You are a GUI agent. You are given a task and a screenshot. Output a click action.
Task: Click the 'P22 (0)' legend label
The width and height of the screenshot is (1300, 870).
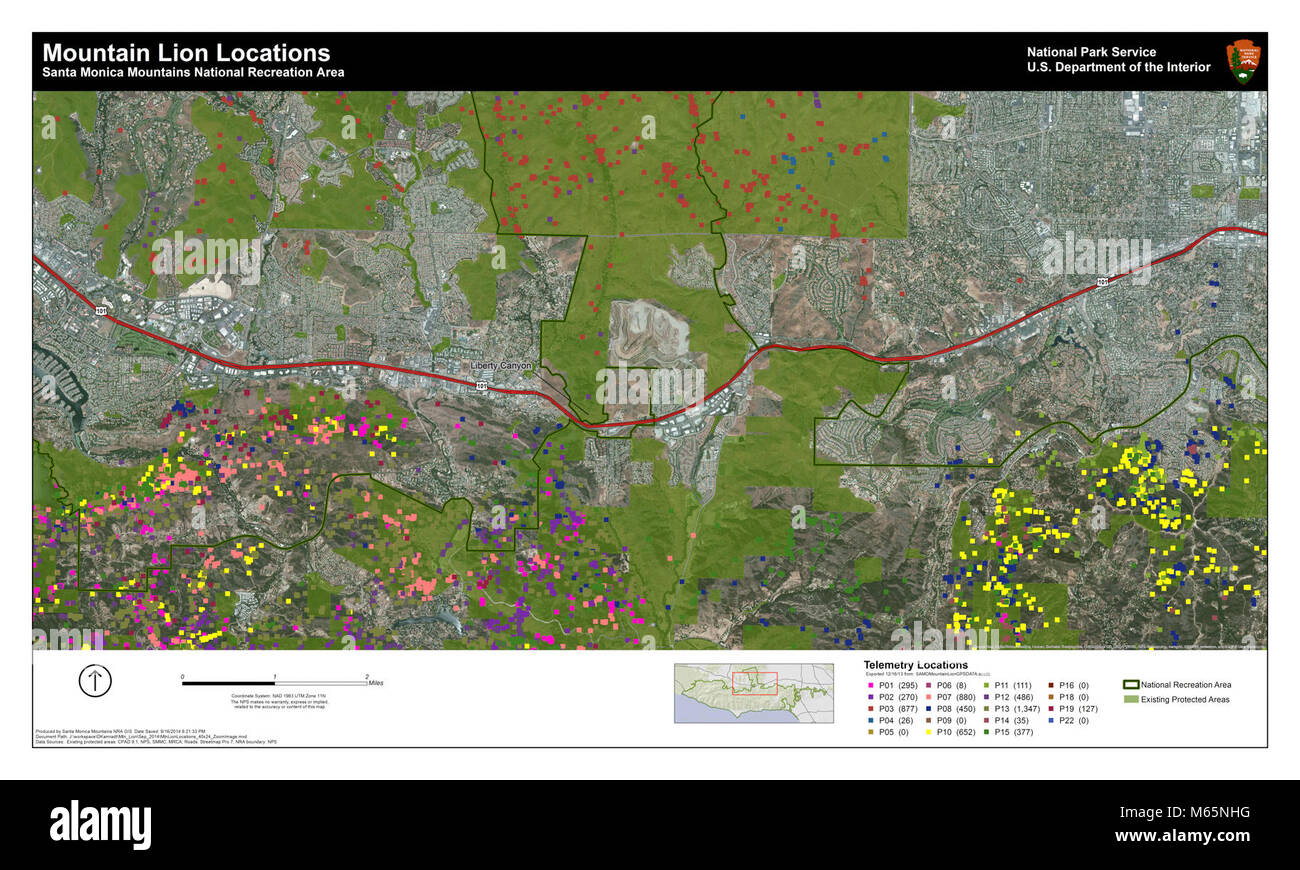(1074, 720)
